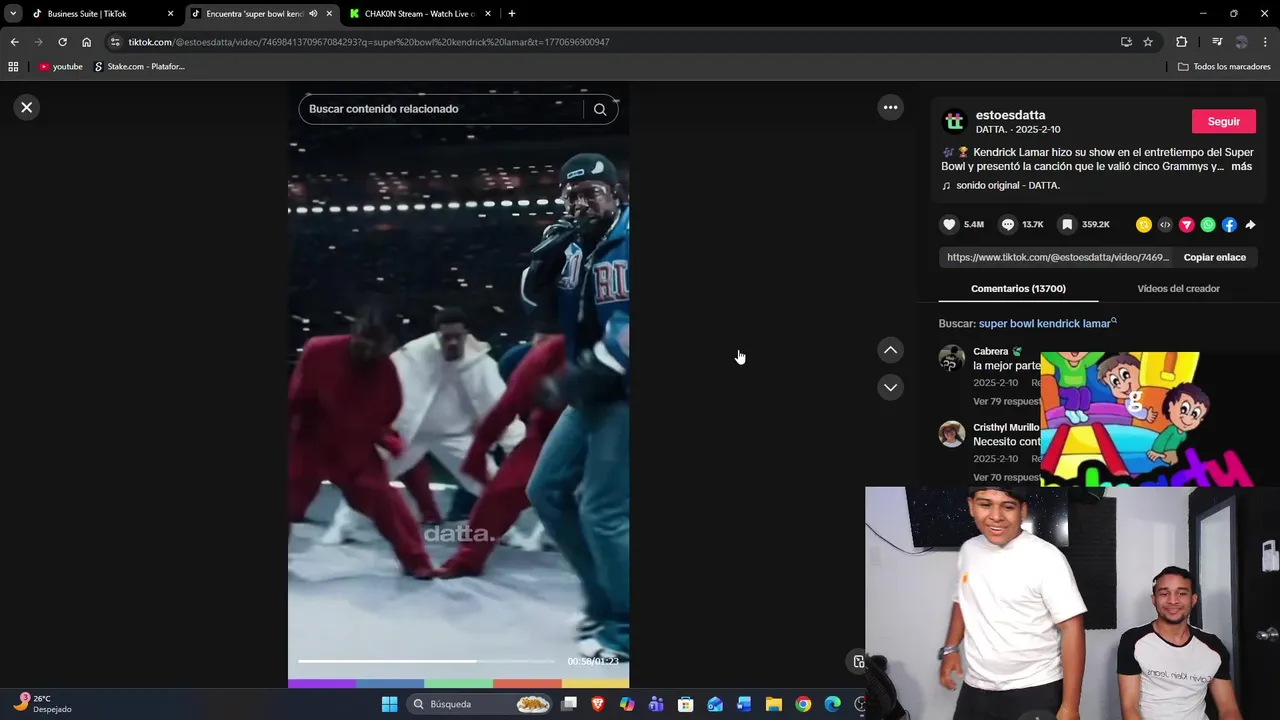Open Microsoft Copilot from taskbar
This screenshot has height=720, width=1280.
(627, 704)
